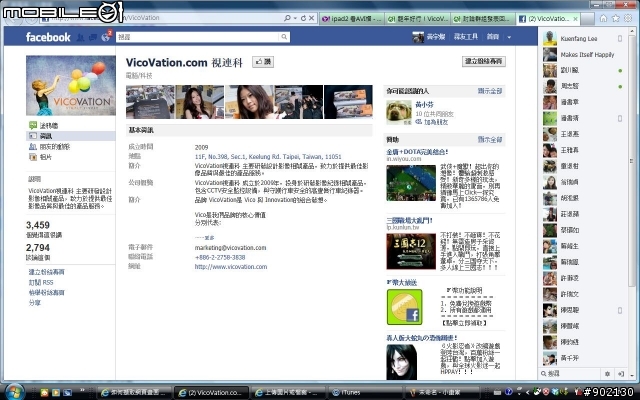Open the http://www.vicovation.com website link
This screenshot has height=400, width=640.
point(231,267)
